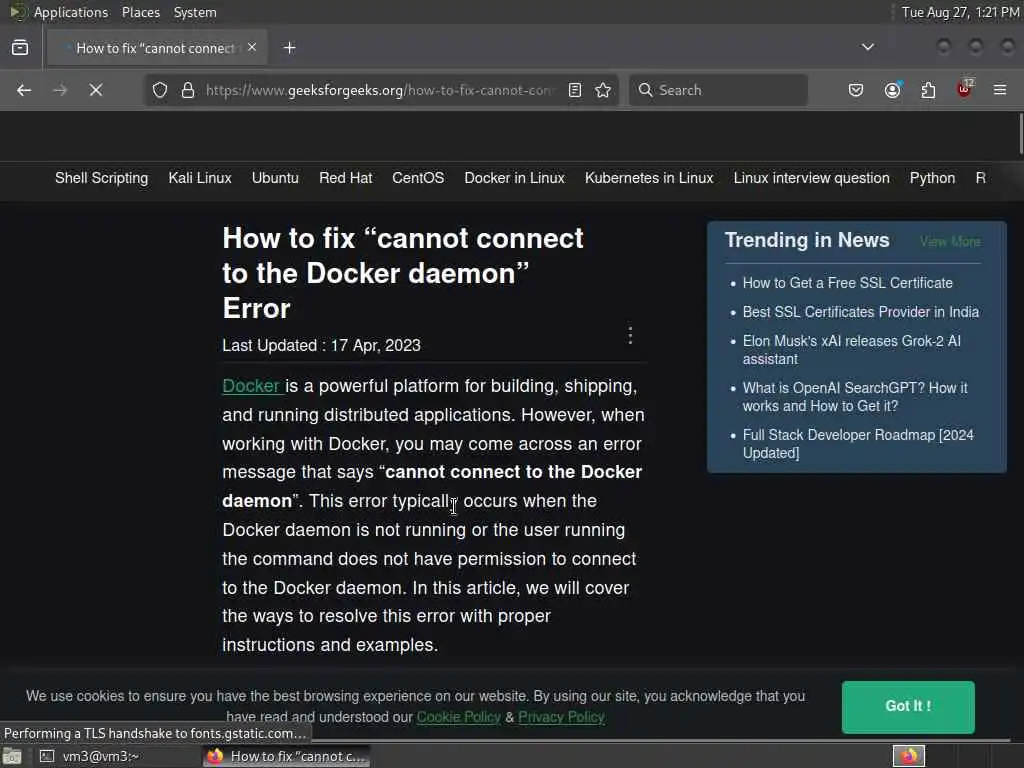This screenshot has height=768, width=1024.
Task: Open the Cookie Policy link
Action: click(458, 717)
